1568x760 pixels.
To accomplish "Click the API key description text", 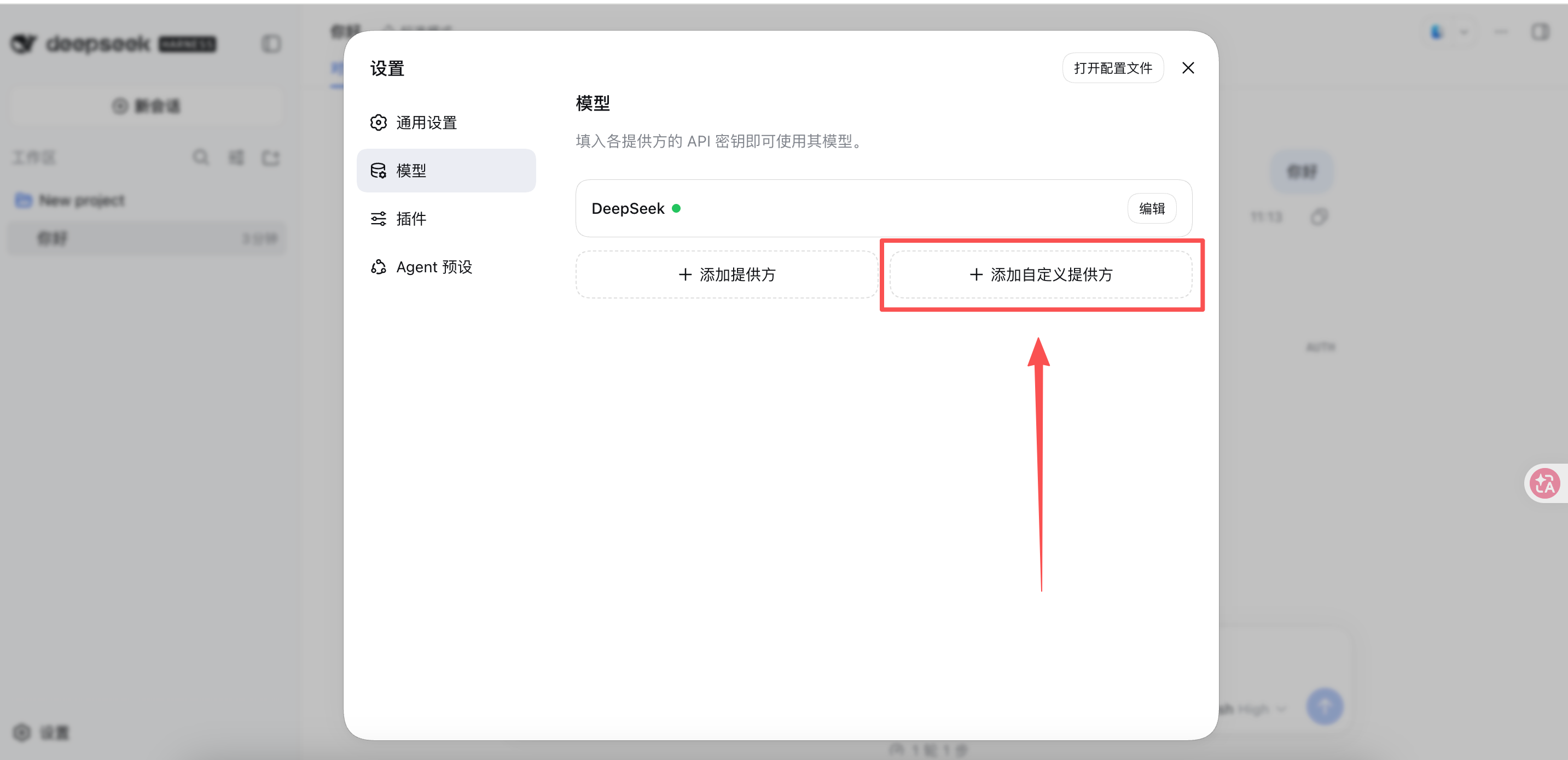I will 720,141.
